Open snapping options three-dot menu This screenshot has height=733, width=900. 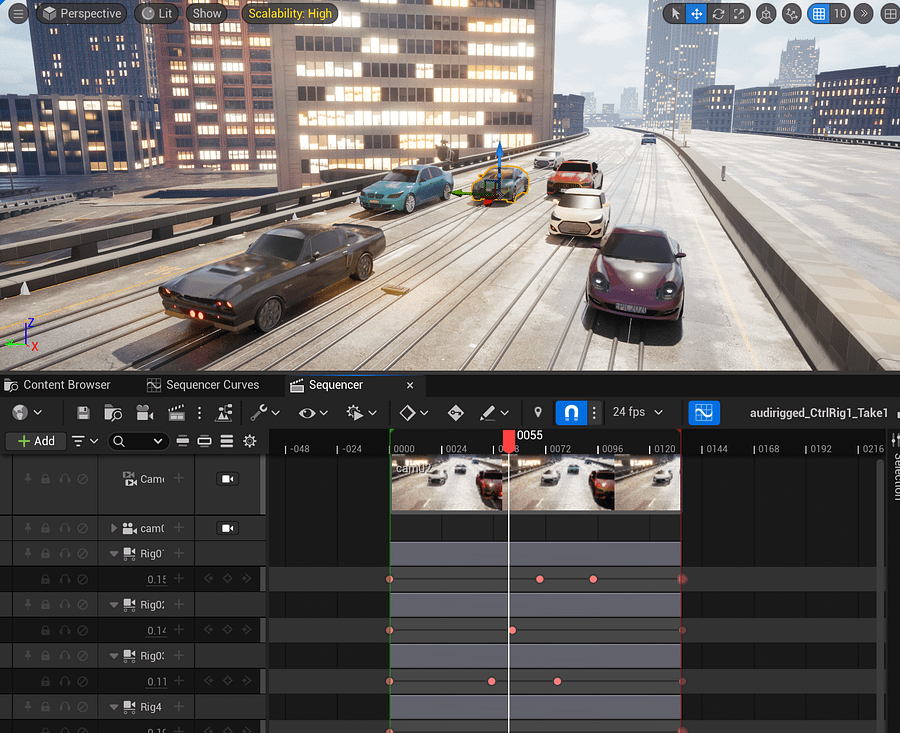(594, 412)
